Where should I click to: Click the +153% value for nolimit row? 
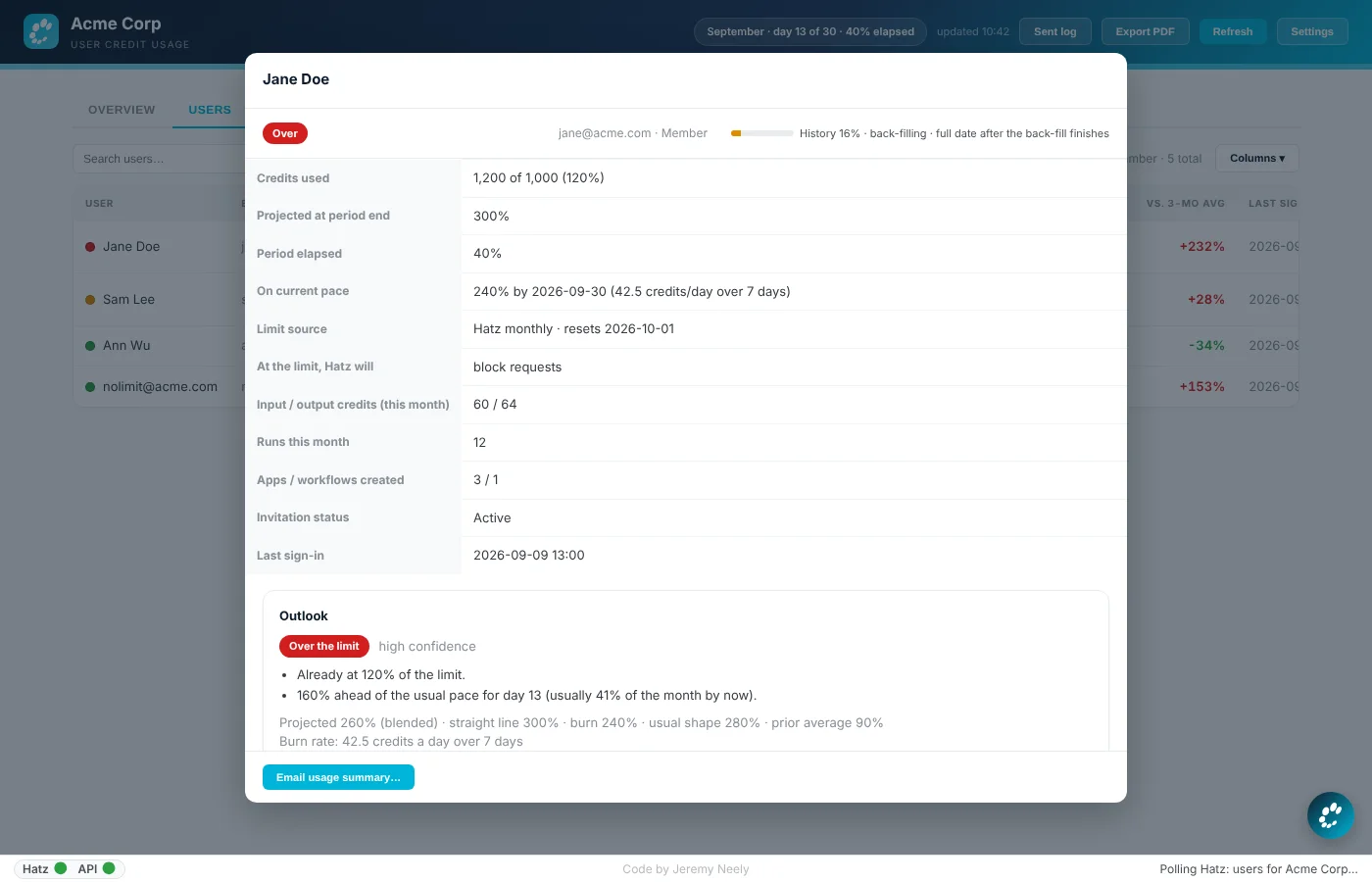pyautogui.click(x=1201, y=387)
